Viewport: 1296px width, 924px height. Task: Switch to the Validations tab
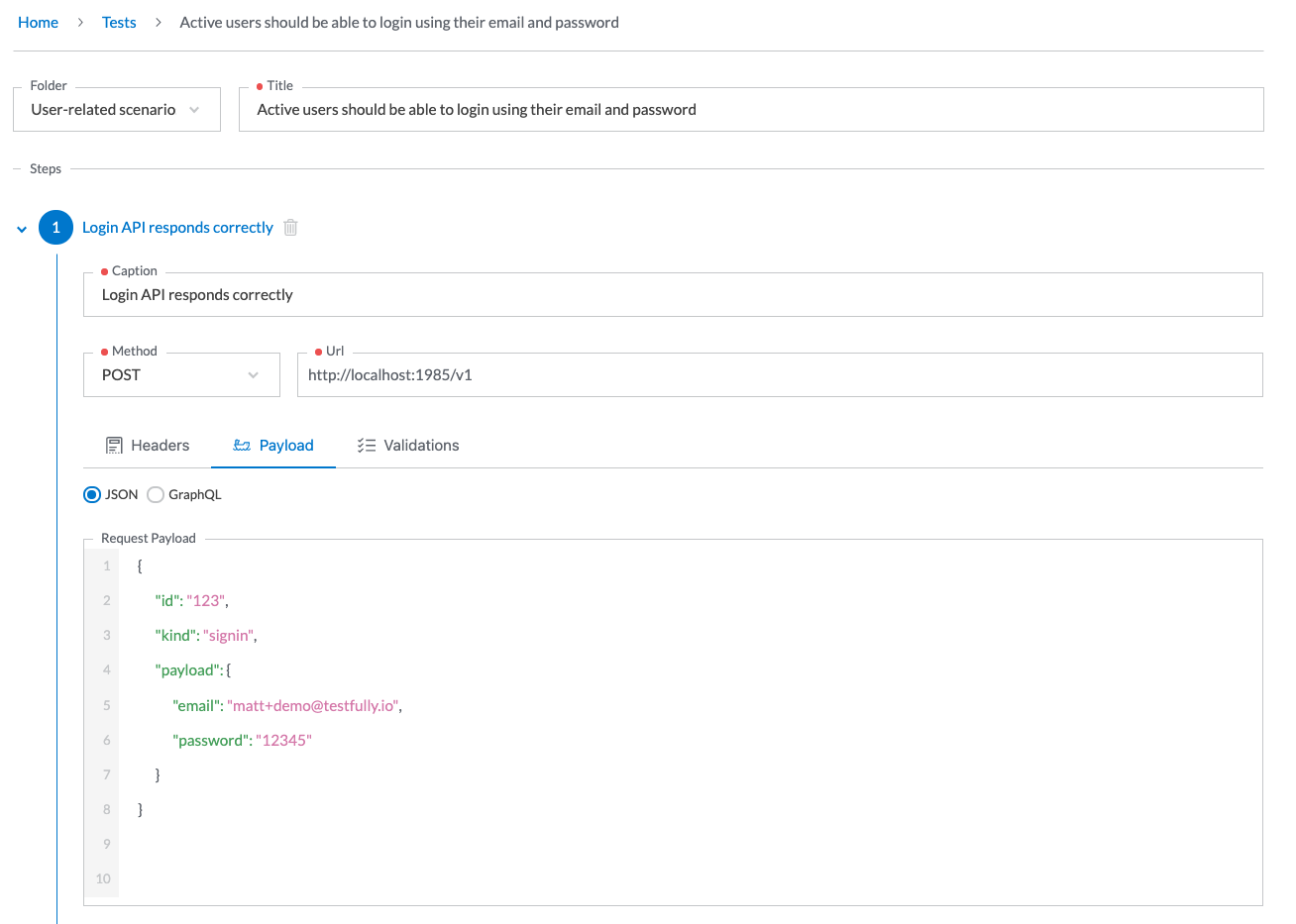click(408, 446)
